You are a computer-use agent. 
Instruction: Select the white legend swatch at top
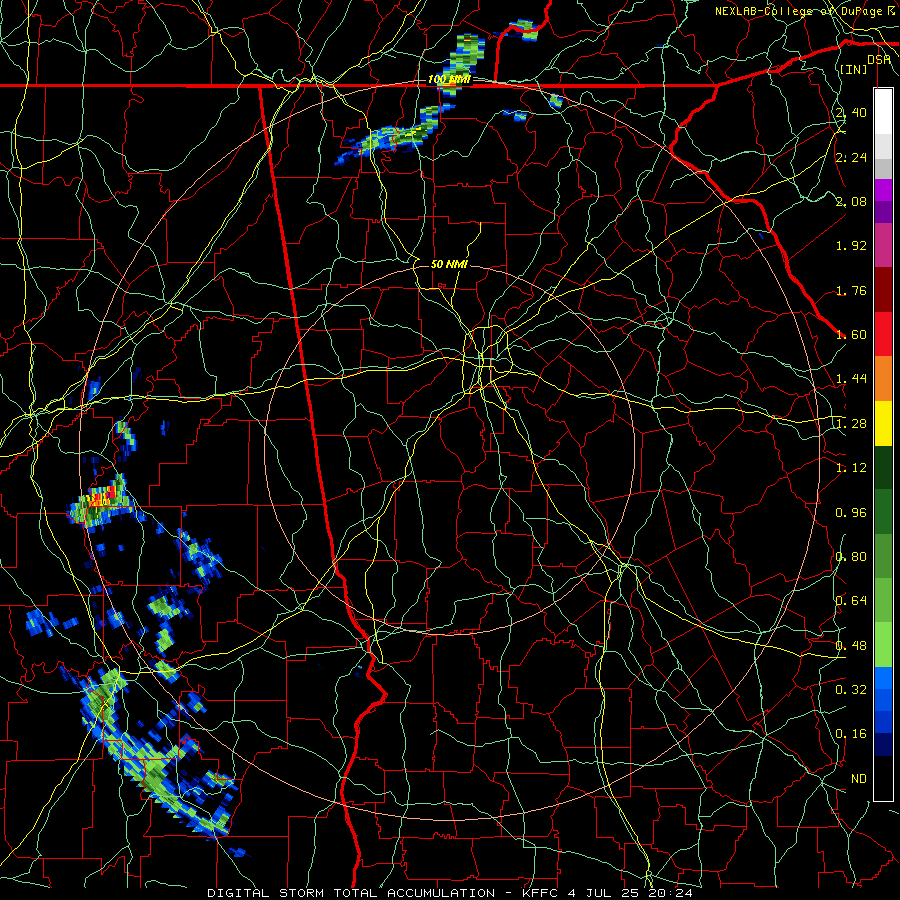click(x=883, y=111)
